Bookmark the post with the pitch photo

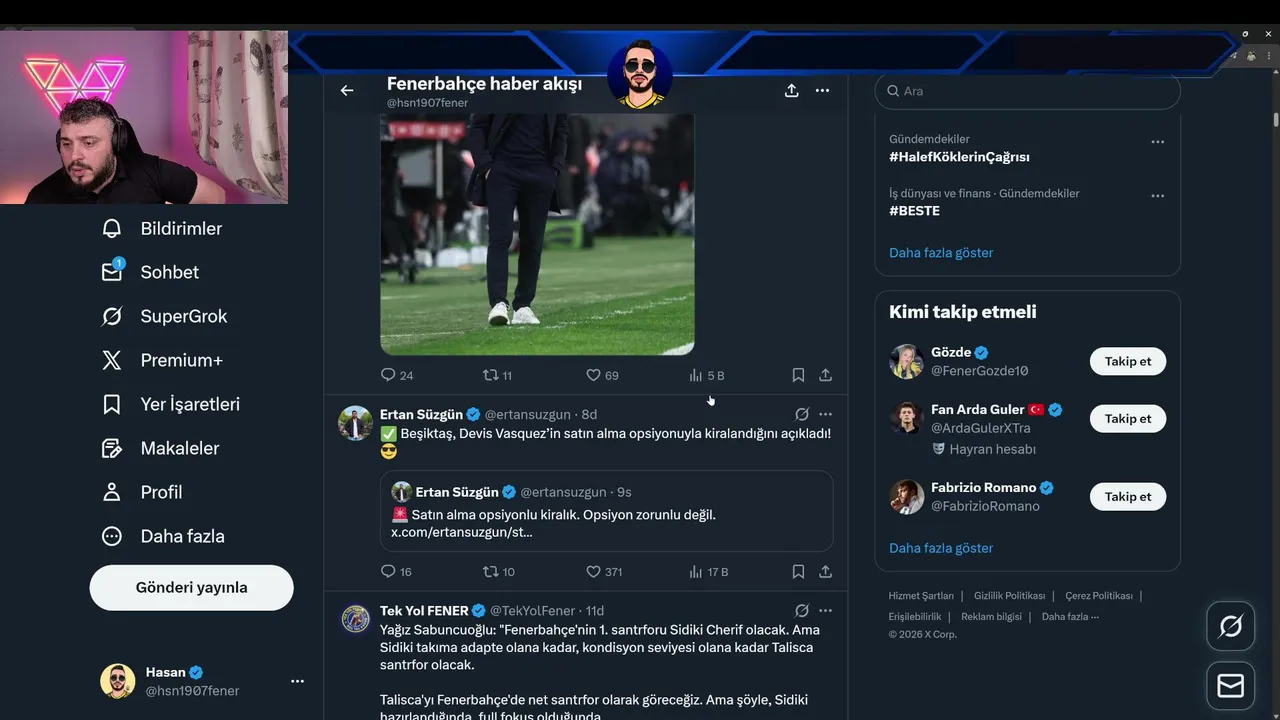coord(798,375)
